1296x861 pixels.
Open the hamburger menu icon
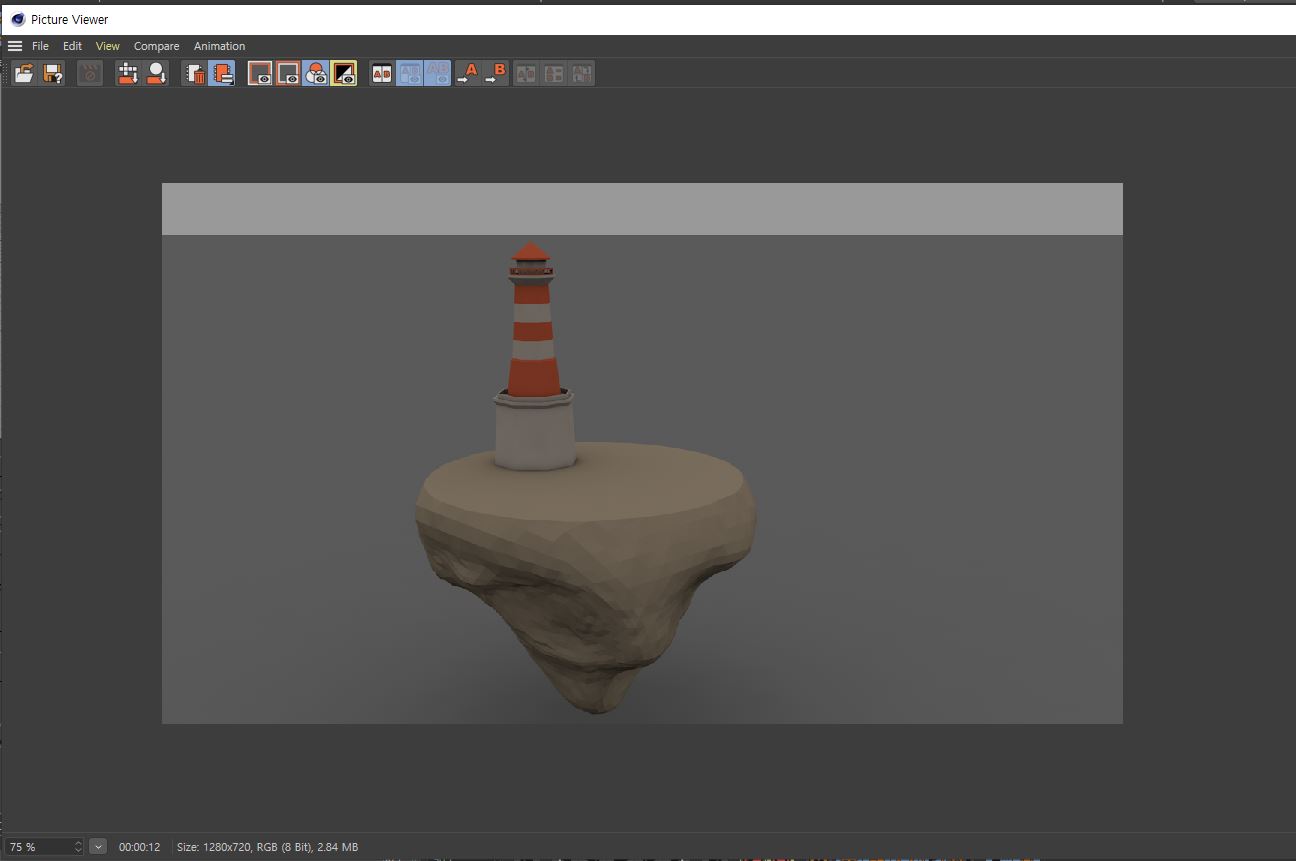tap(15, 46)
